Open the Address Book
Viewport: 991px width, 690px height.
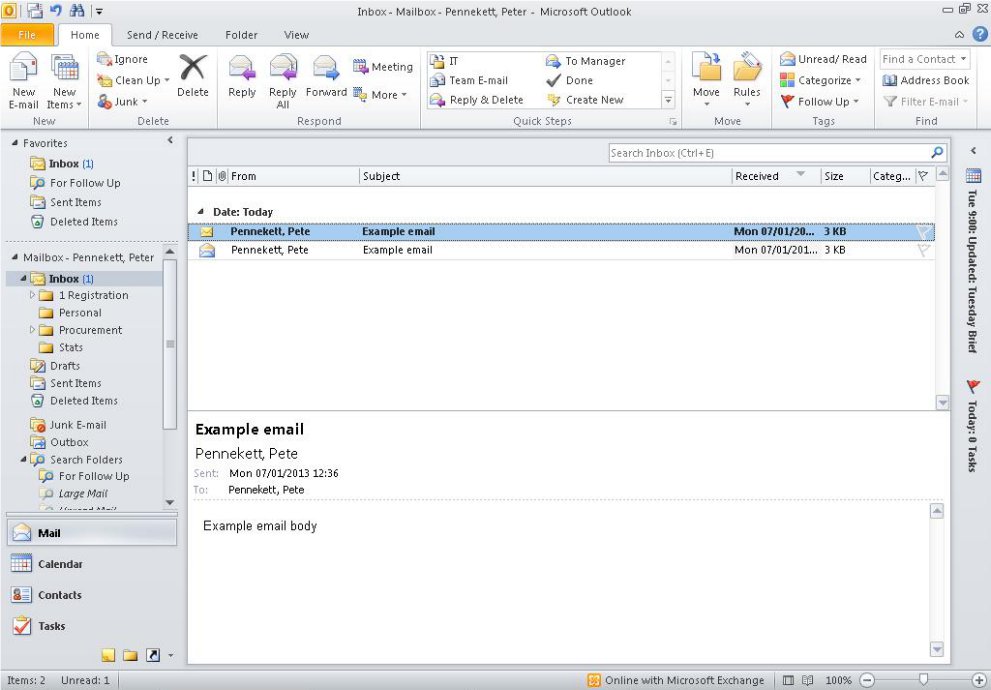(x=925, y=80)
